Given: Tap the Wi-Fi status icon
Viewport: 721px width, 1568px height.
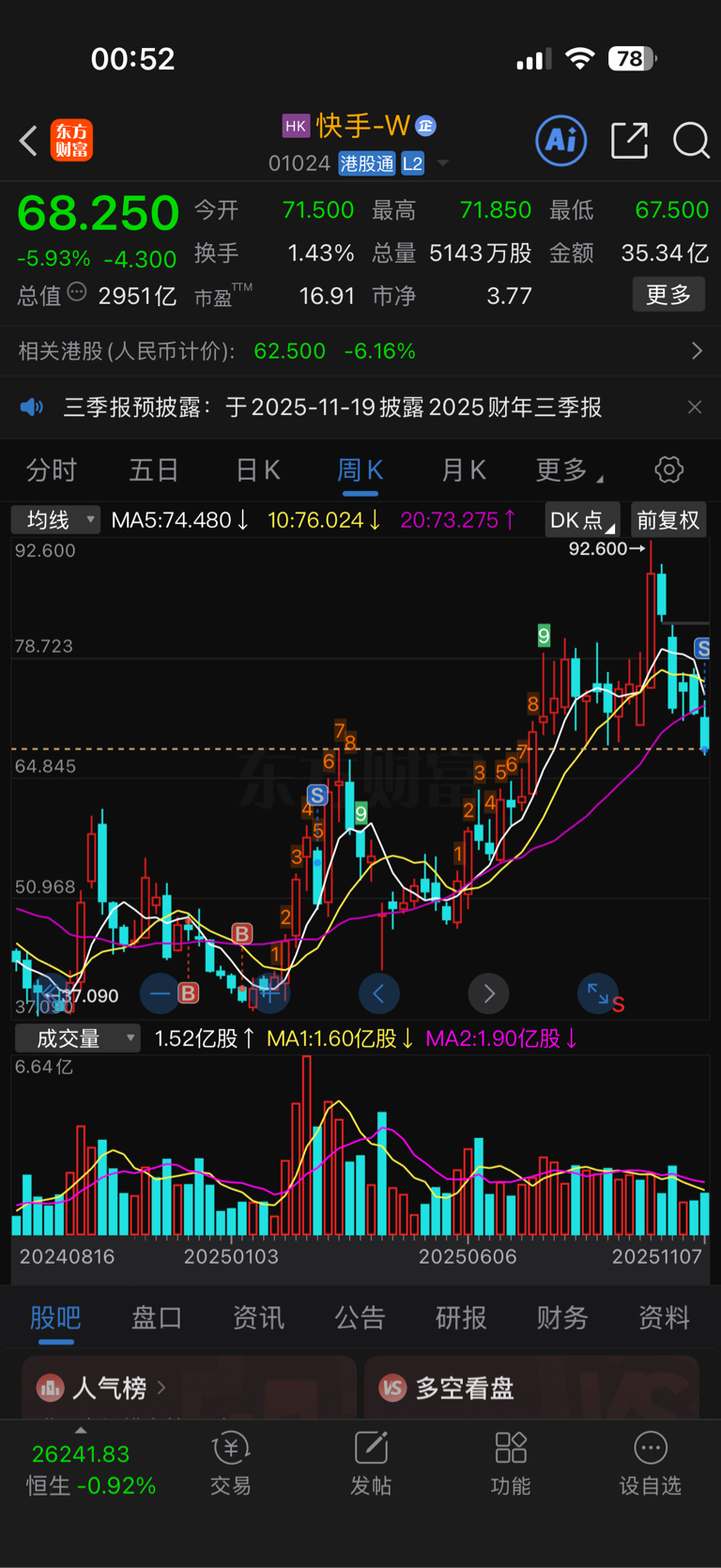Looking at the screenshot, I should pos(580,59).
